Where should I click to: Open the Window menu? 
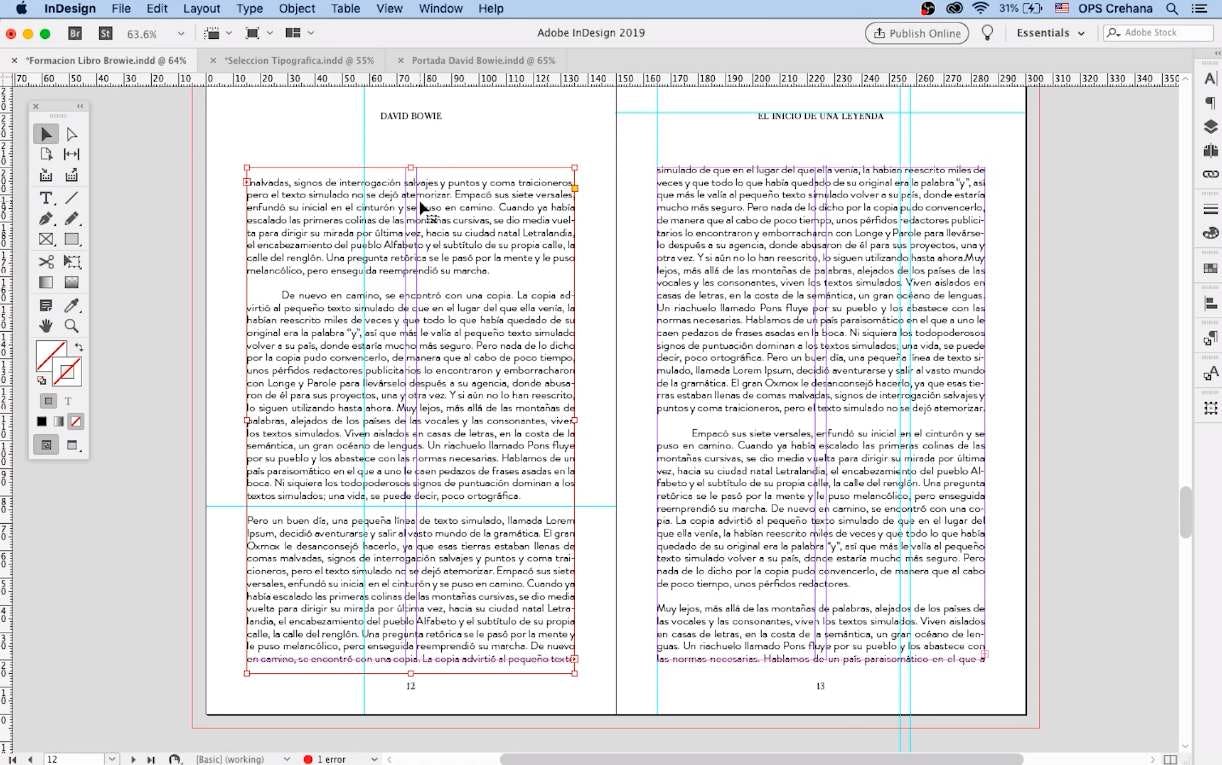(440, 8)
